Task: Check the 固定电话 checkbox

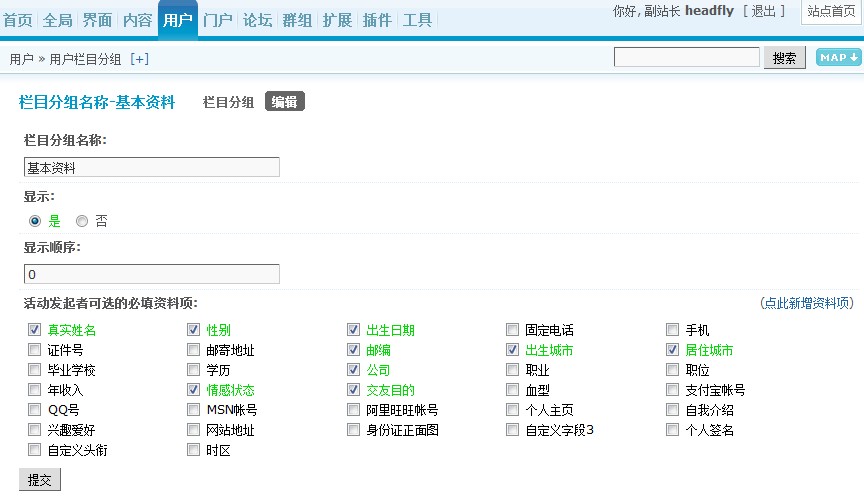Action: [512, 330]
